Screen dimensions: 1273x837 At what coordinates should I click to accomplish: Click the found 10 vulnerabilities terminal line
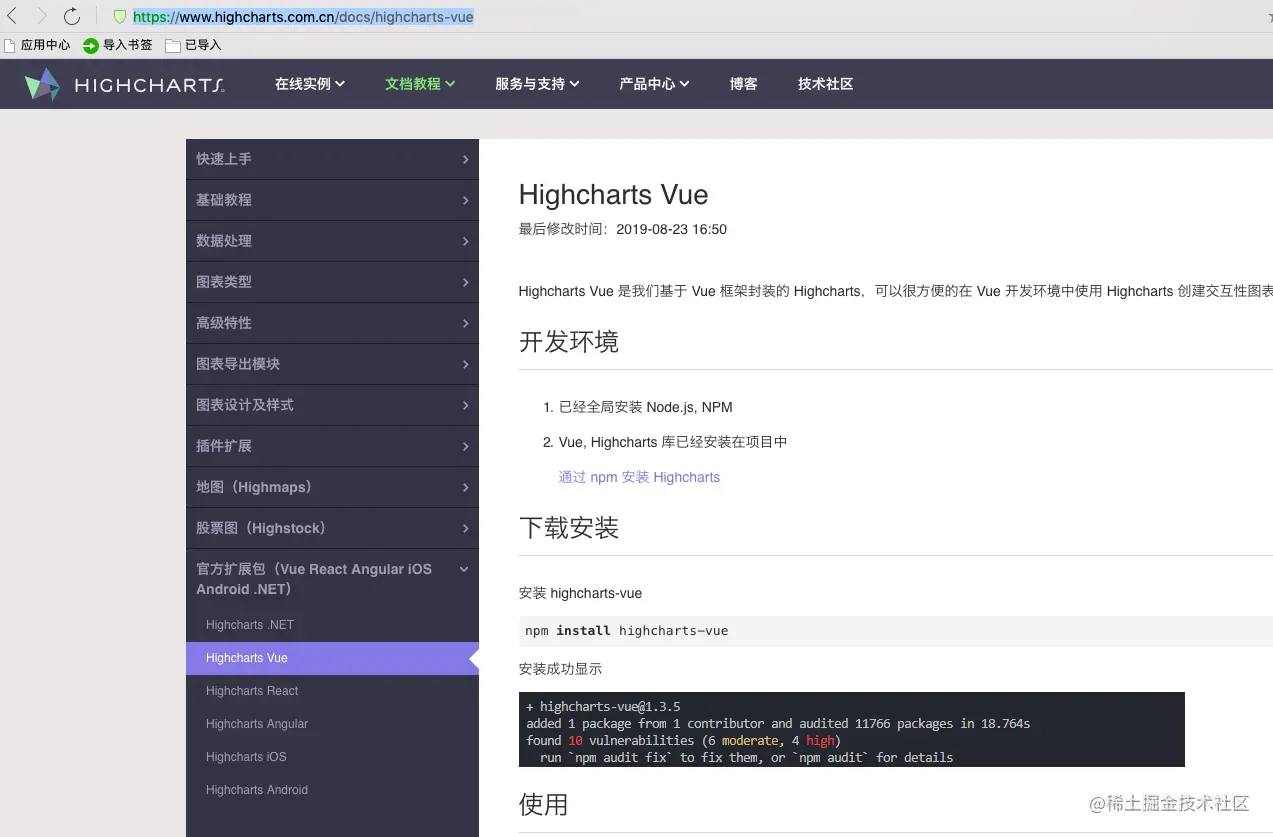(x=683, y=740)
